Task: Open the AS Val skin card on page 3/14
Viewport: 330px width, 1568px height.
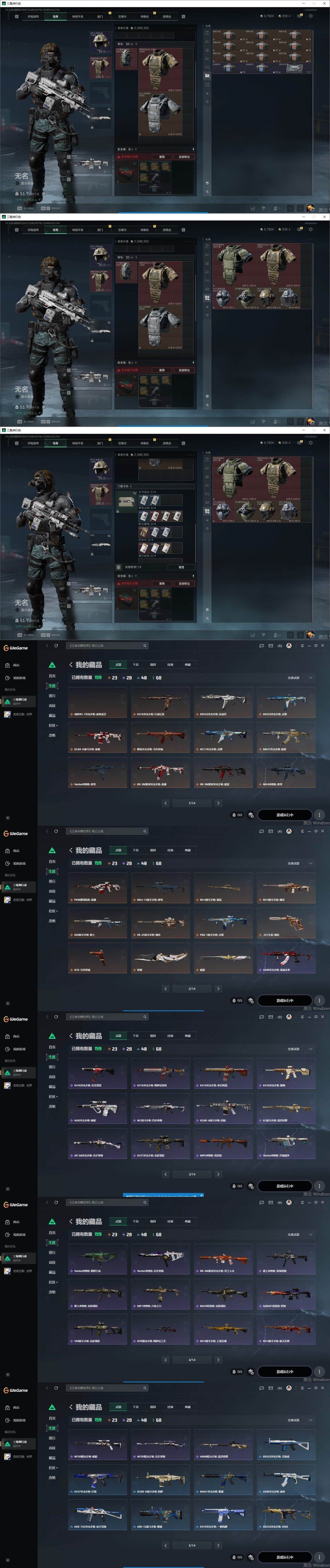Action: [97, 1144]
